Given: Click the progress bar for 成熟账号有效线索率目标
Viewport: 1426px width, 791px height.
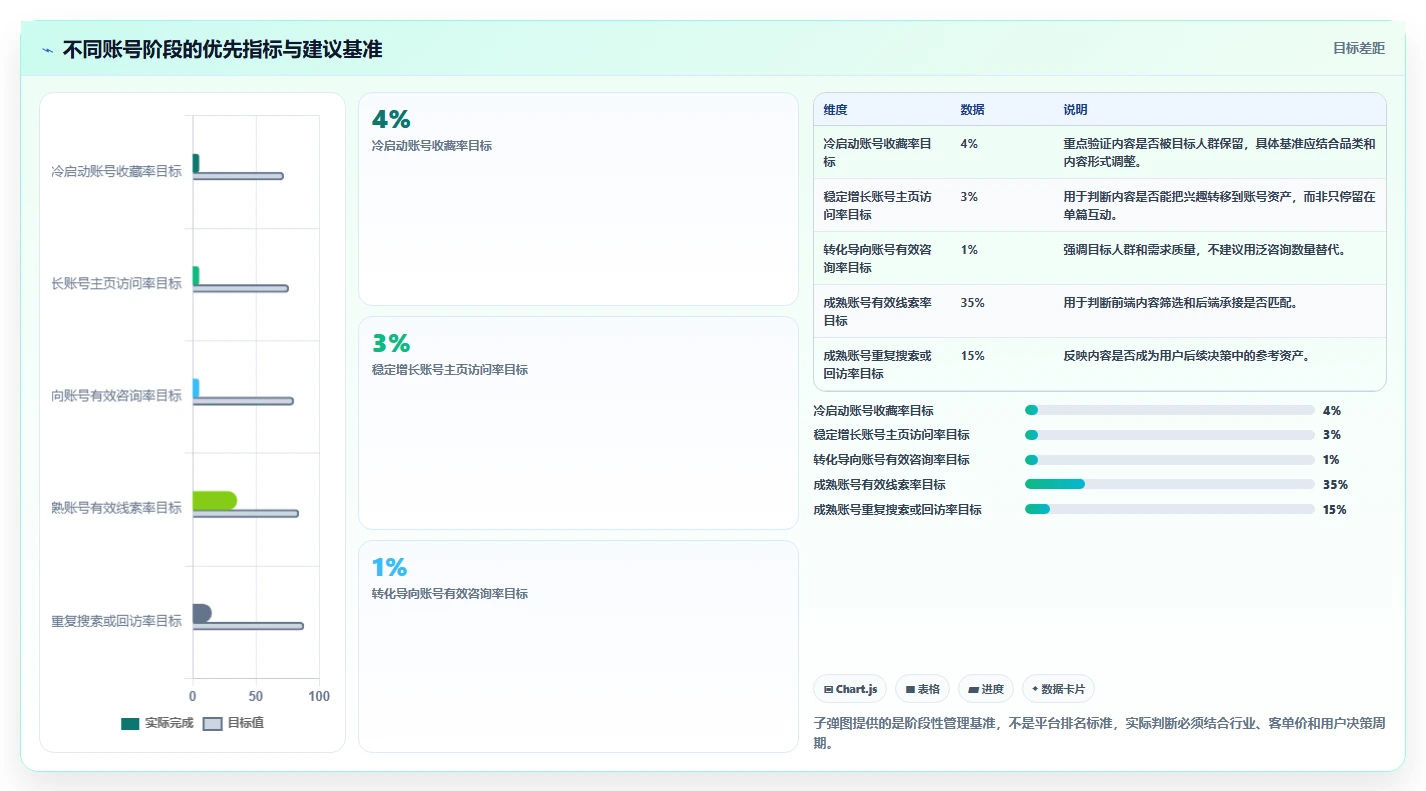Looking at the screenshot, I should pyautogui.click(x=1169, y=484).
